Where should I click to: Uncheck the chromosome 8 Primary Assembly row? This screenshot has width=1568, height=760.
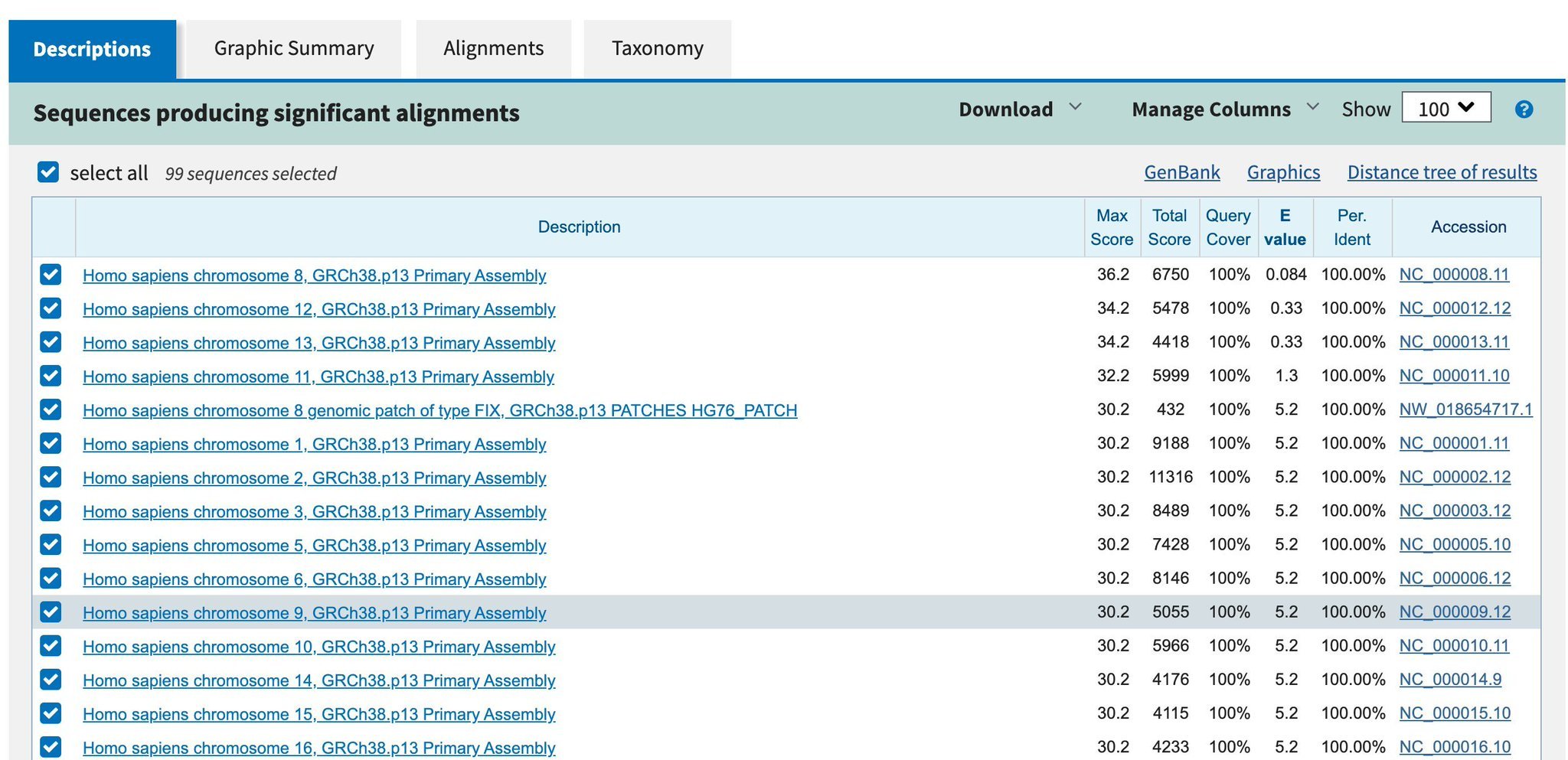pos(51,275)
